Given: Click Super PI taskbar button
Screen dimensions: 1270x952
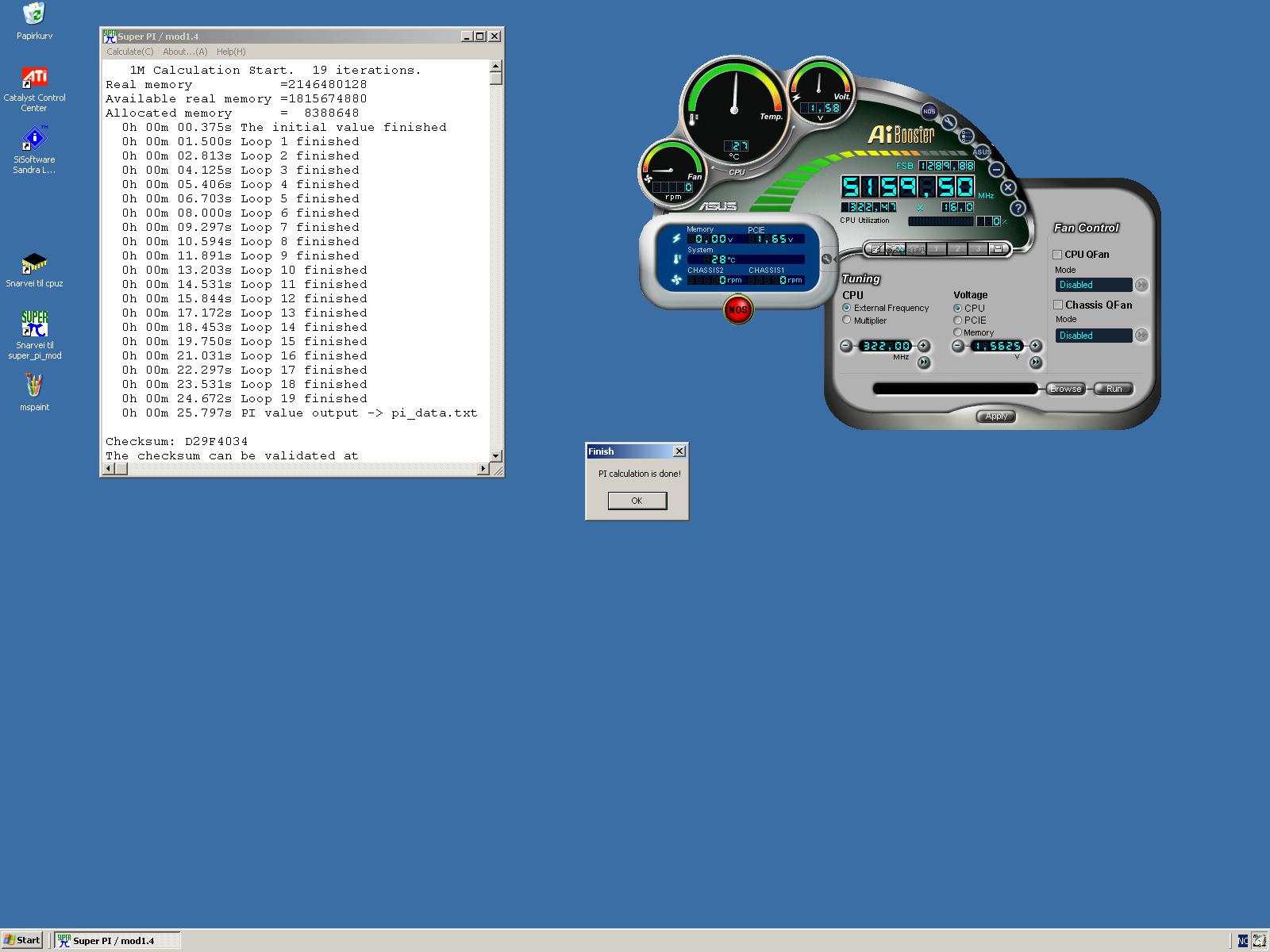Looking at the screenshot, I should point(117,940).
